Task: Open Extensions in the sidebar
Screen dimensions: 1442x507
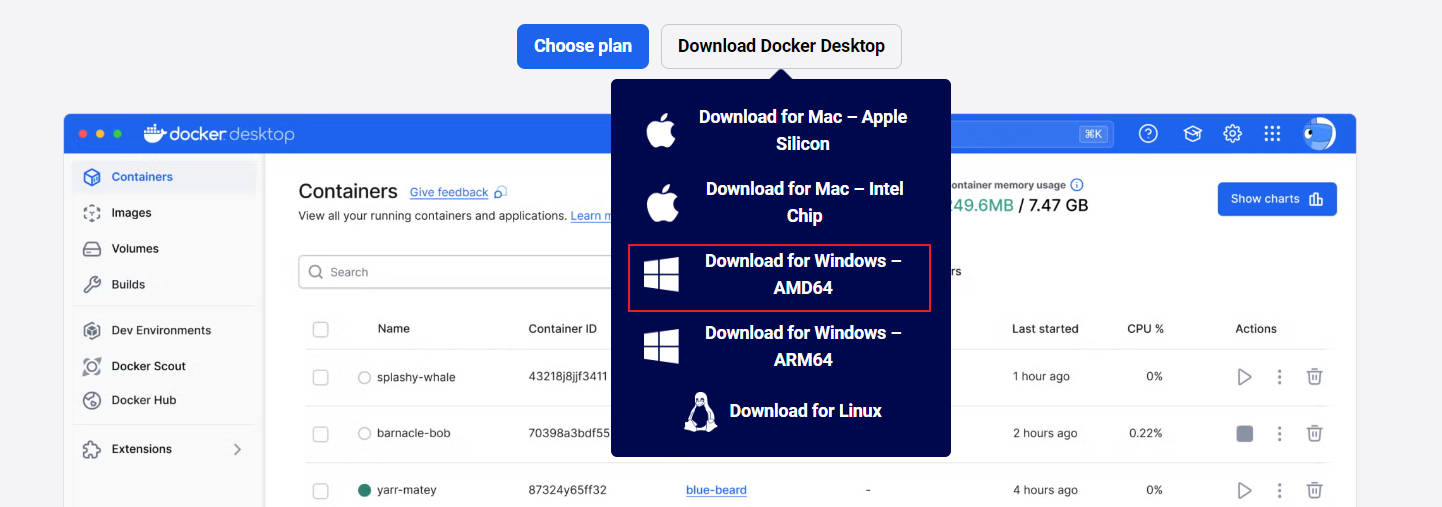Action: pos(164,450)
